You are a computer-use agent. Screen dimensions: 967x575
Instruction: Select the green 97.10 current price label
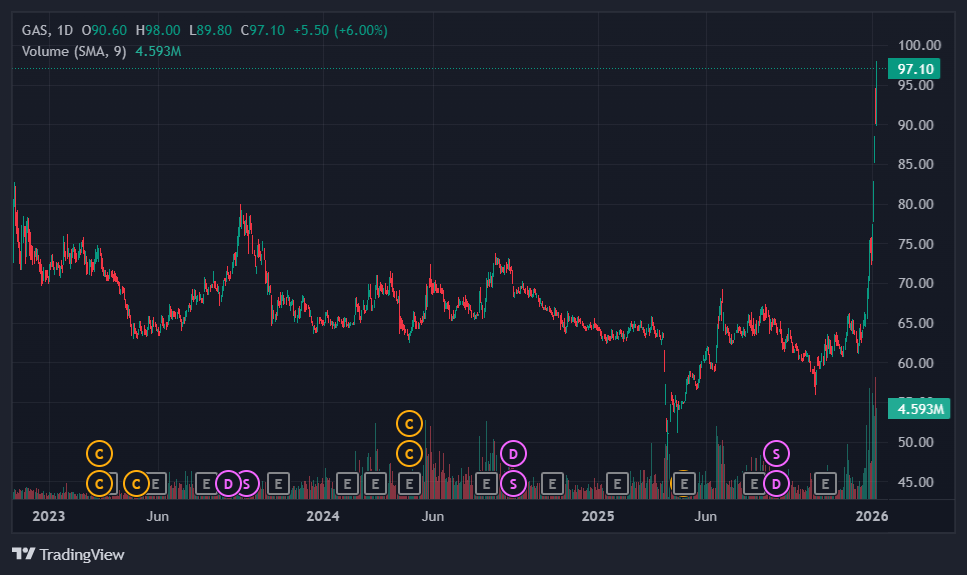pyautogui.click(x=914, y=68)
